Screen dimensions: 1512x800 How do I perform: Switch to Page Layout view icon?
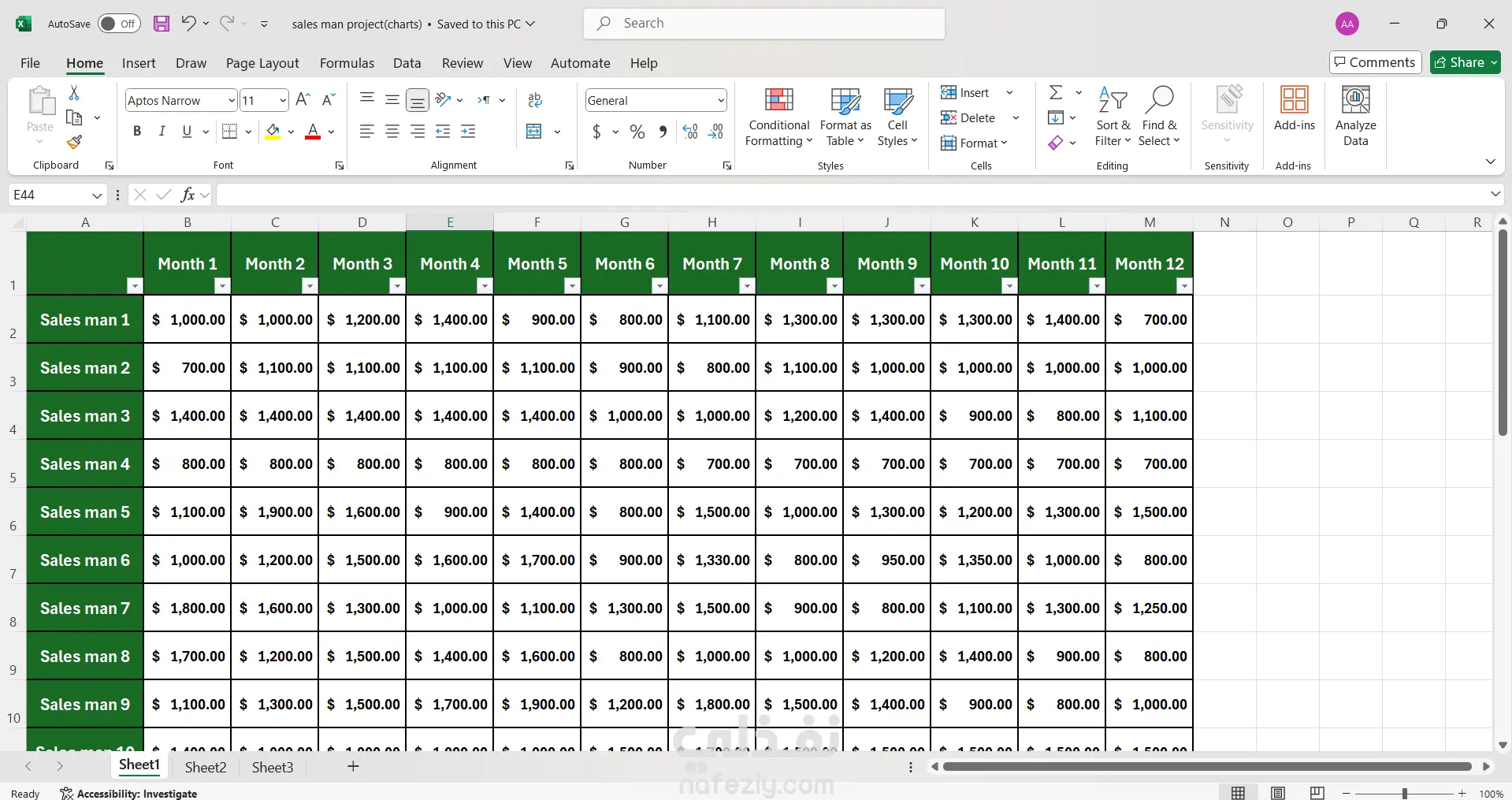(1278, 793)
